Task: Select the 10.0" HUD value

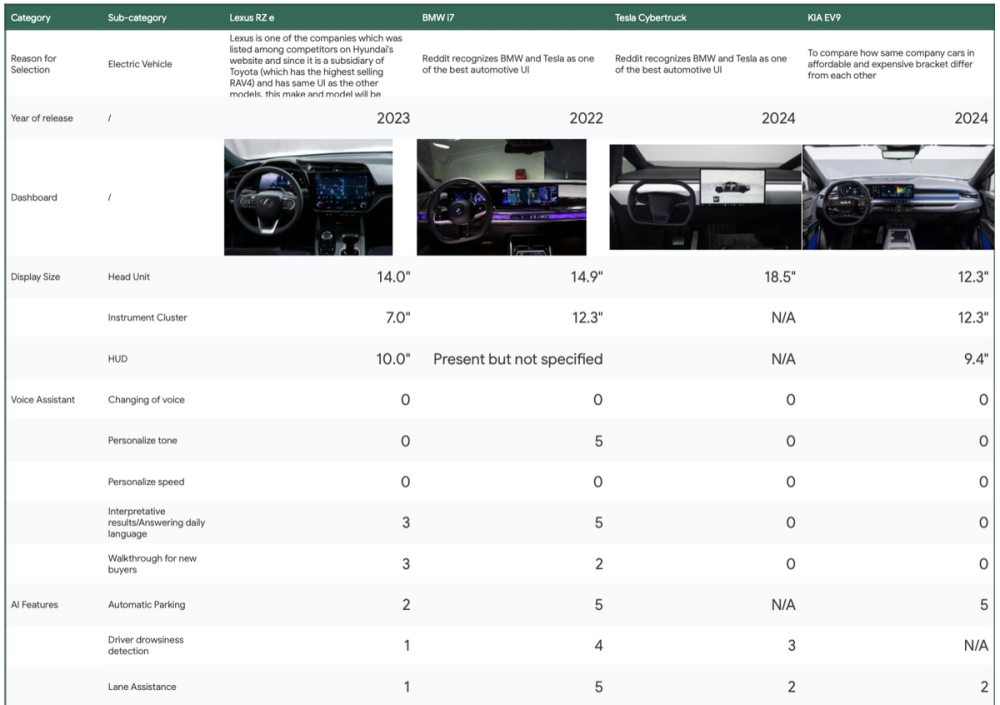Action: [393, 359]
